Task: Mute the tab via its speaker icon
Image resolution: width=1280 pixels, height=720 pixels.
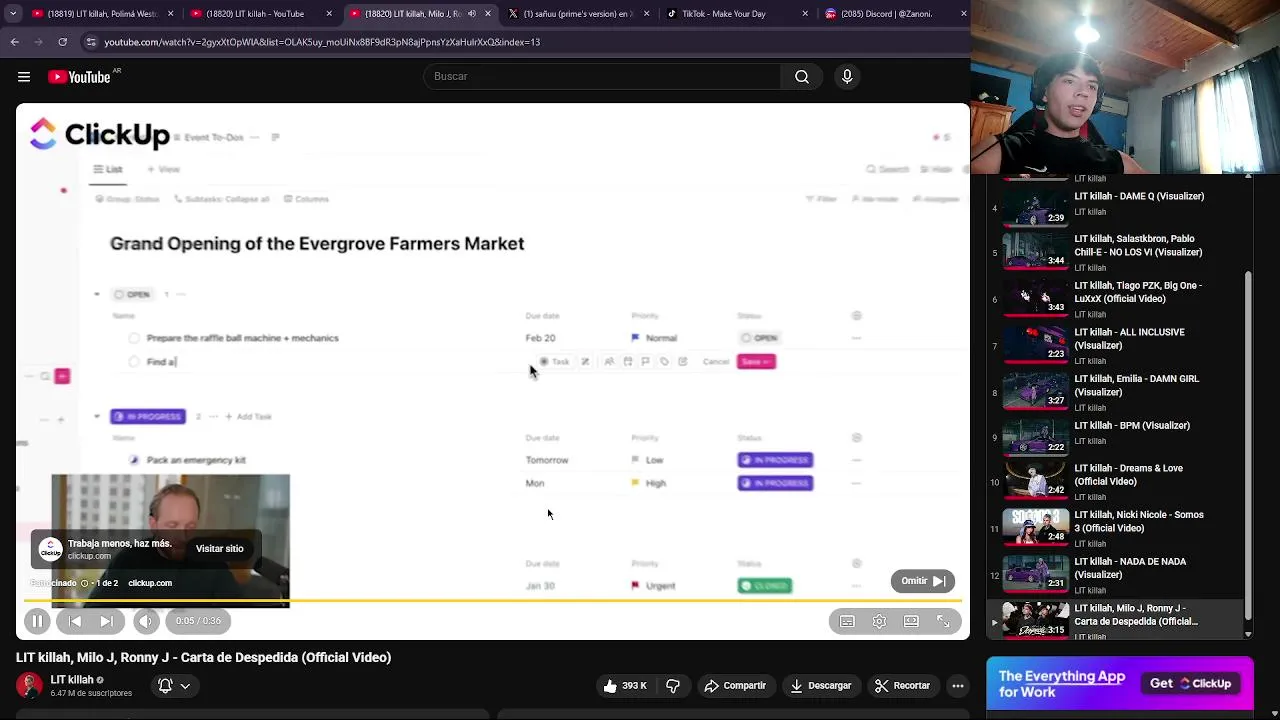Action: 472,14
